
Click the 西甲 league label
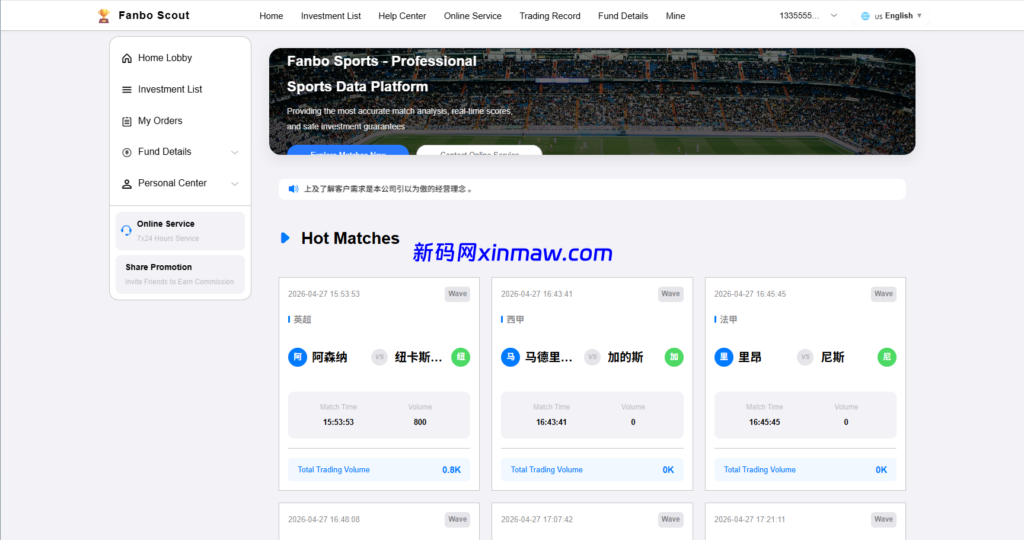(515, 319)
